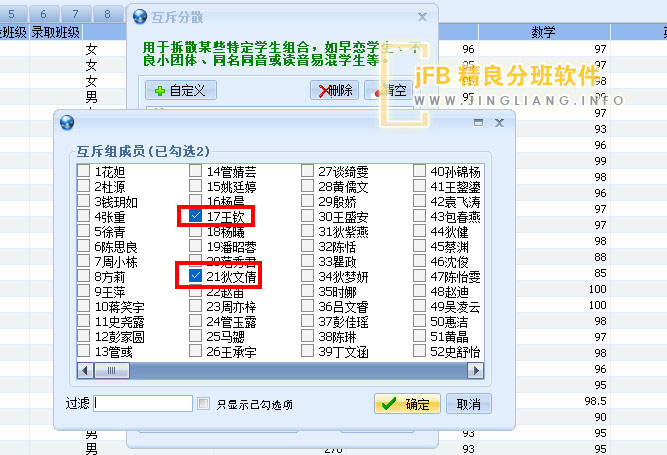
Task: Enable 只显示已勾选项 option
Action: point(204,403)
